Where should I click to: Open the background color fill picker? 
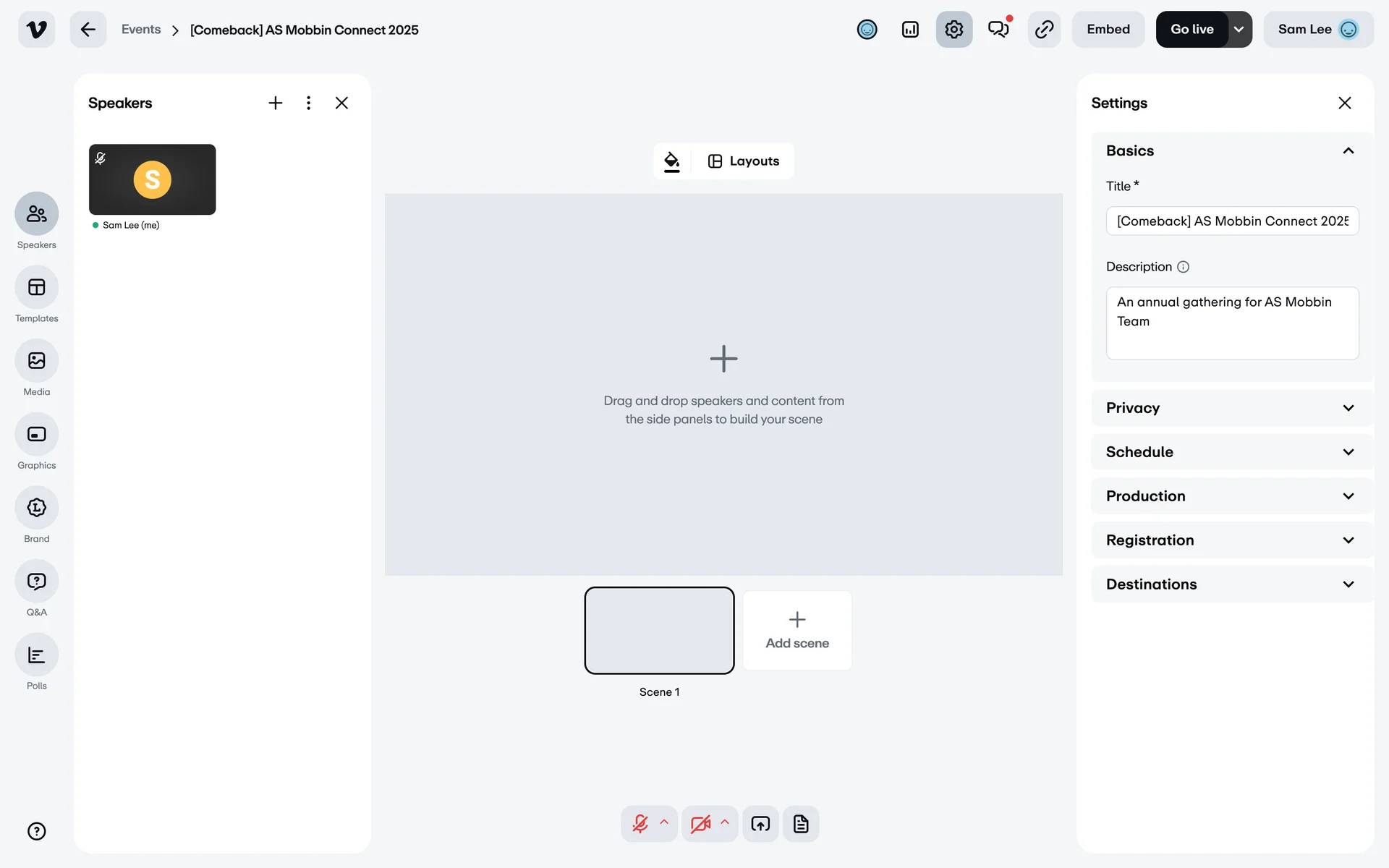click(672, 161)
